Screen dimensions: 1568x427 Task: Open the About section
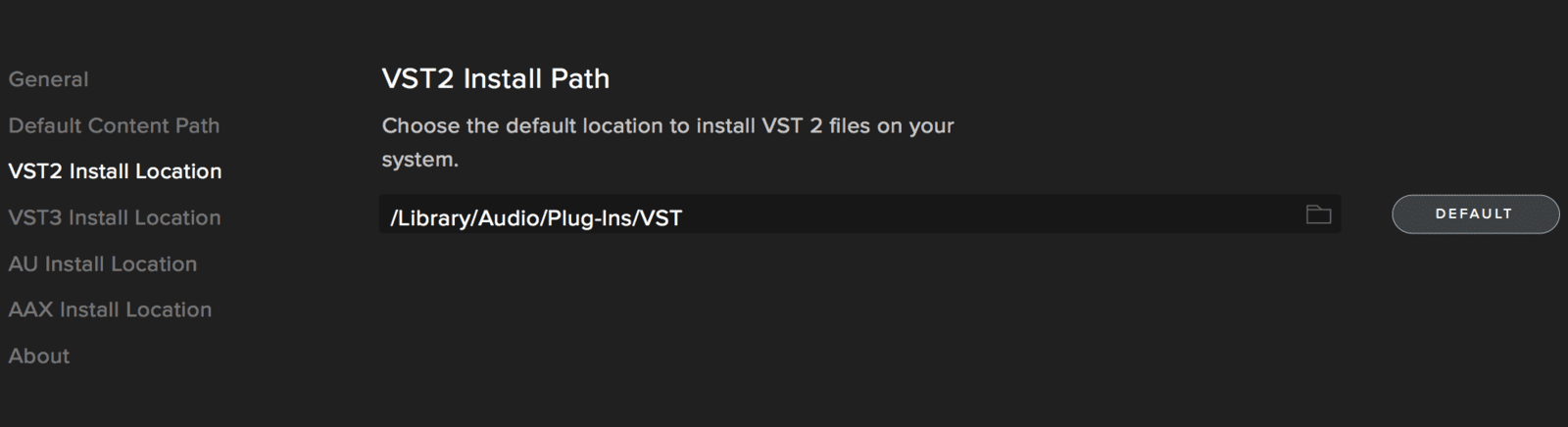click(39, 356)
